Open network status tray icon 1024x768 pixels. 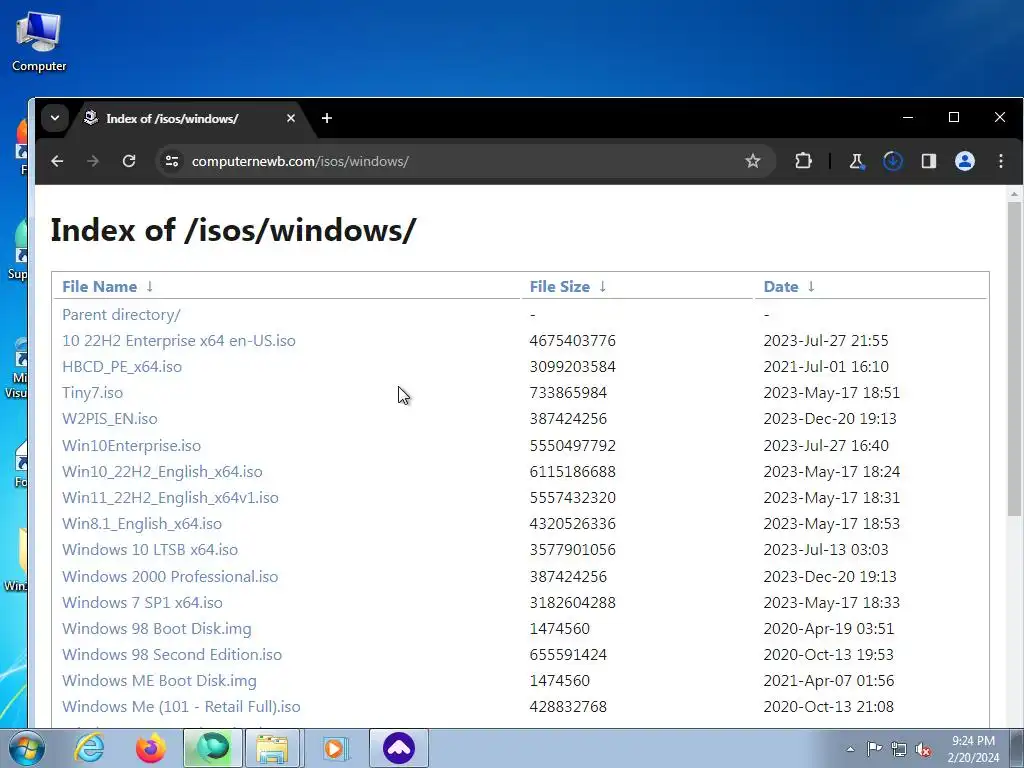click(x=899, y=749)
